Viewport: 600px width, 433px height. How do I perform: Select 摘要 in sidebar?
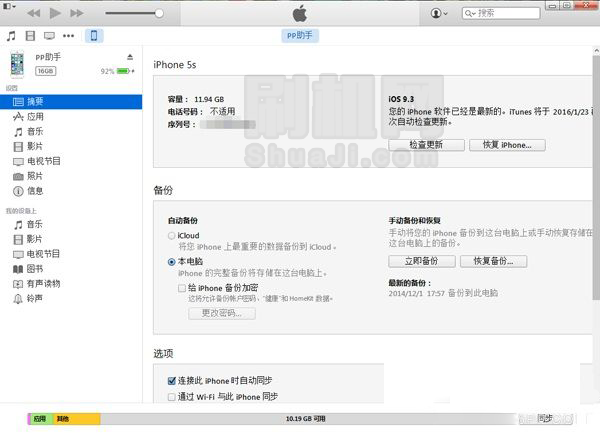point(71,102)
